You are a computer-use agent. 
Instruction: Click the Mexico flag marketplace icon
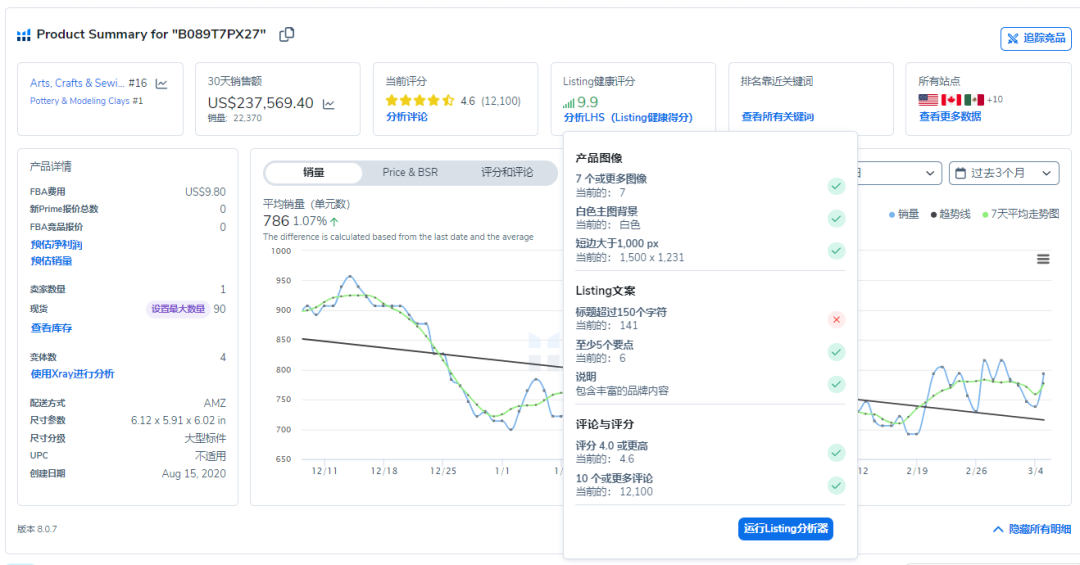974,100
